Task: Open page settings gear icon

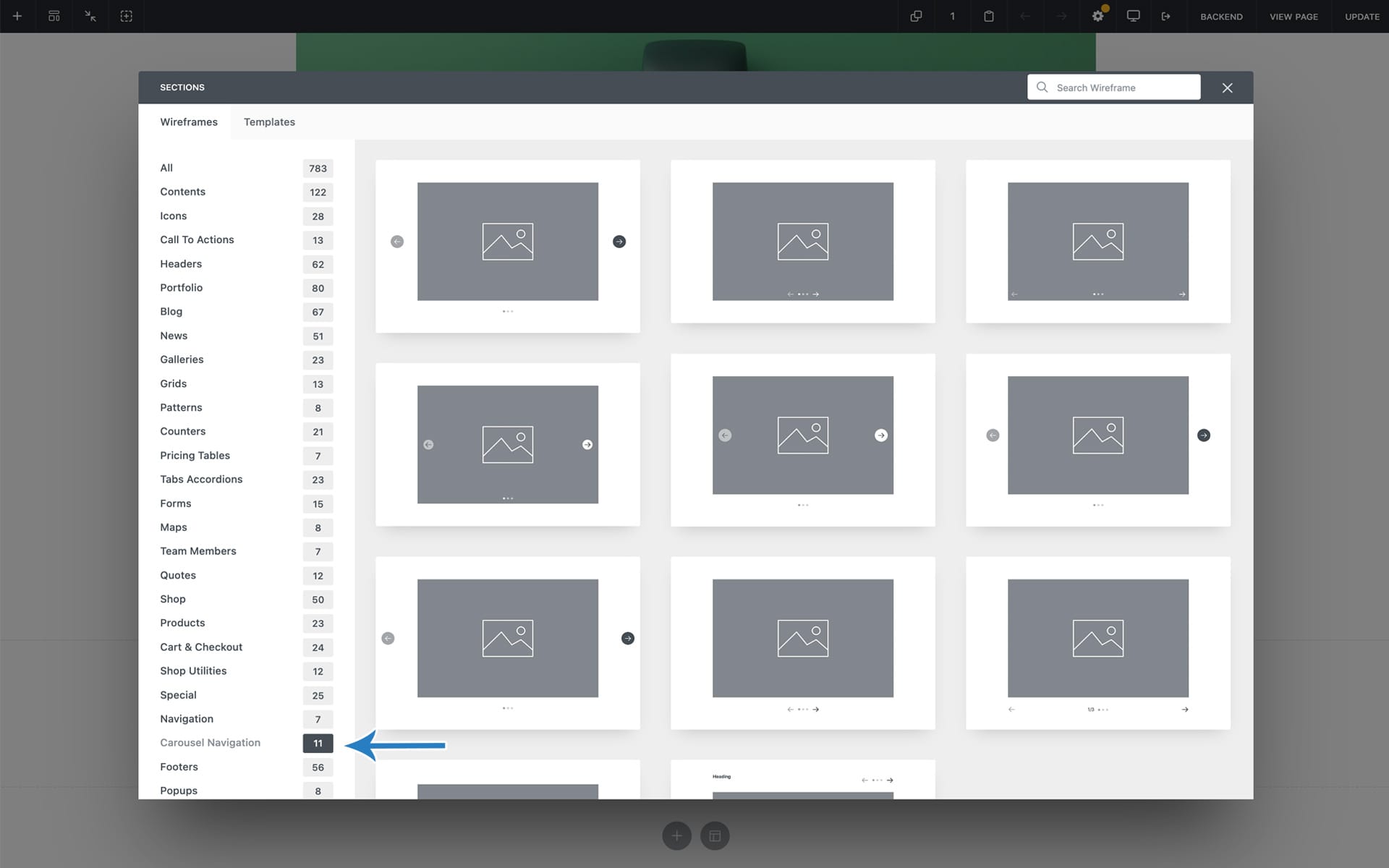Action: (x=1097, y=16)
